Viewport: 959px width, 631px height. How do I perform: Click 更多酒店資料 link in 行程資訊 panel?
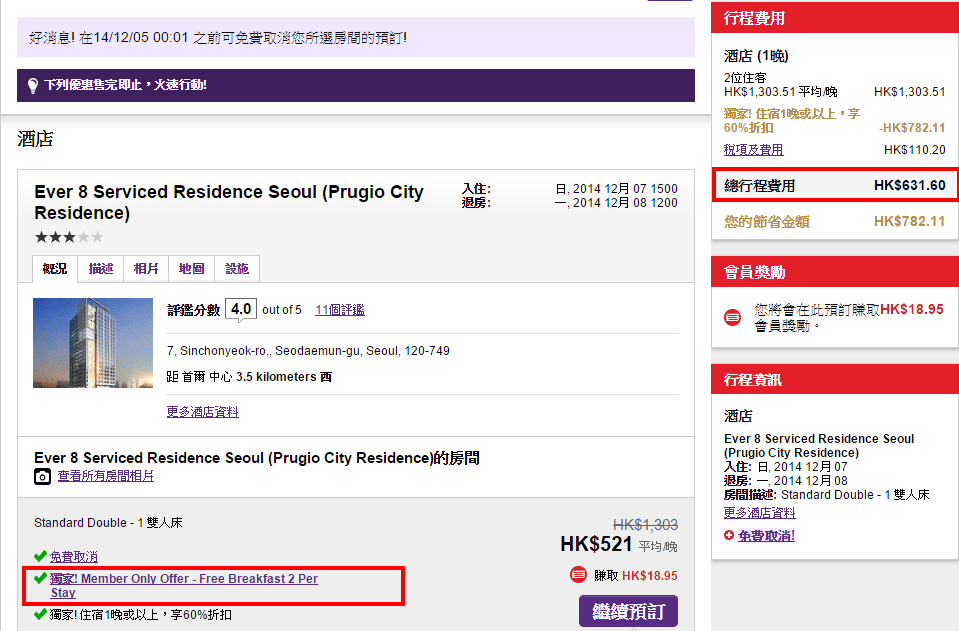(x=759, y=513)
